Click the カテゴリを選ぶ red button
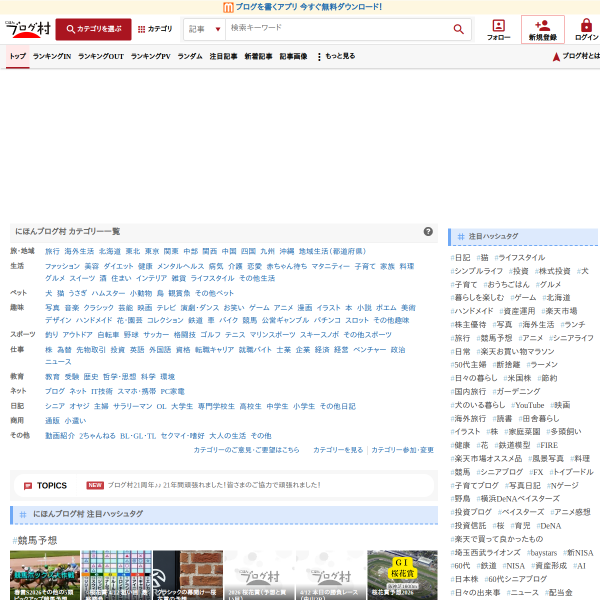Viewport: 600px width, 600px height. coord(93,29)
